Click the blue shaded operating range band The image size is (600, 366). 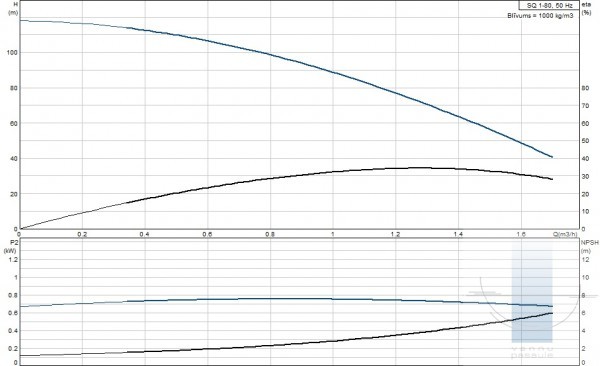click(532, 291)
